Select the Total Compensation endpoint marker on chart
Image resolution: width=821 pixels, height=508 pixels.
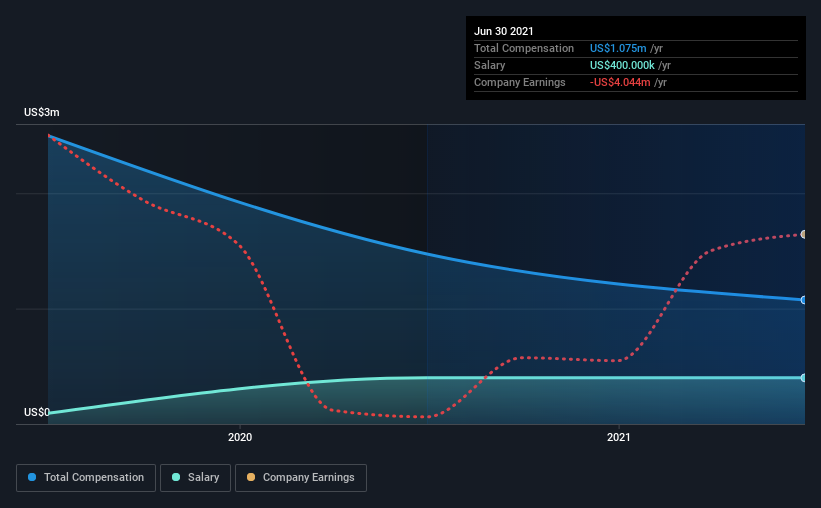pos(804,300)
